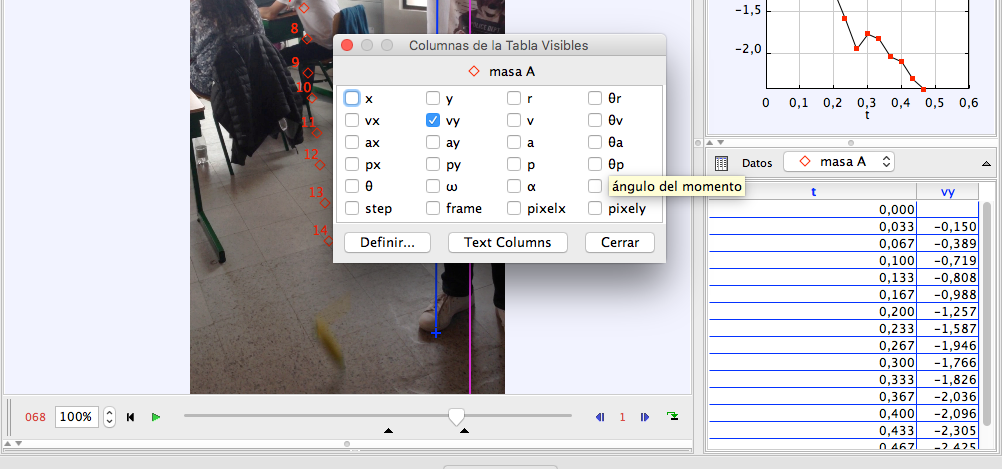Play the video with the green arrow
This screenshot has height=469, width=1002.
pos(156,417)
